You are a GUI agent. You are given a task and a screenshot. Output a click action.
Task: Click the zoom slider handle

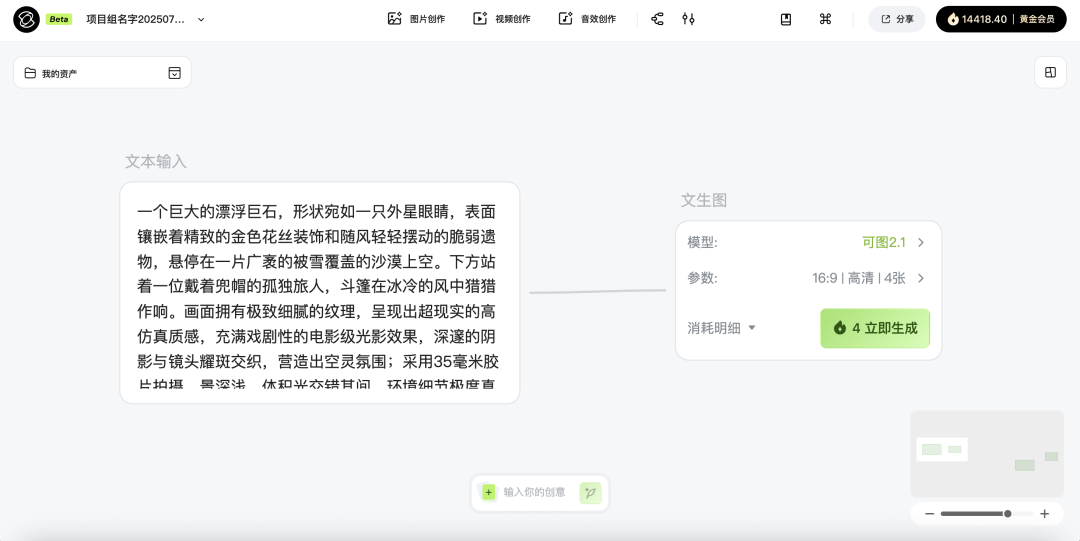[1008, 513]
